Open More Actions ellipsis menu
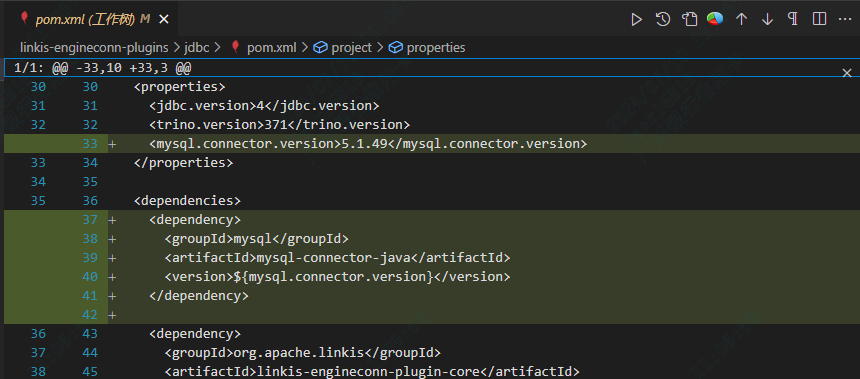The width and height of the screenshot is (860, 379). coord(845,19)
